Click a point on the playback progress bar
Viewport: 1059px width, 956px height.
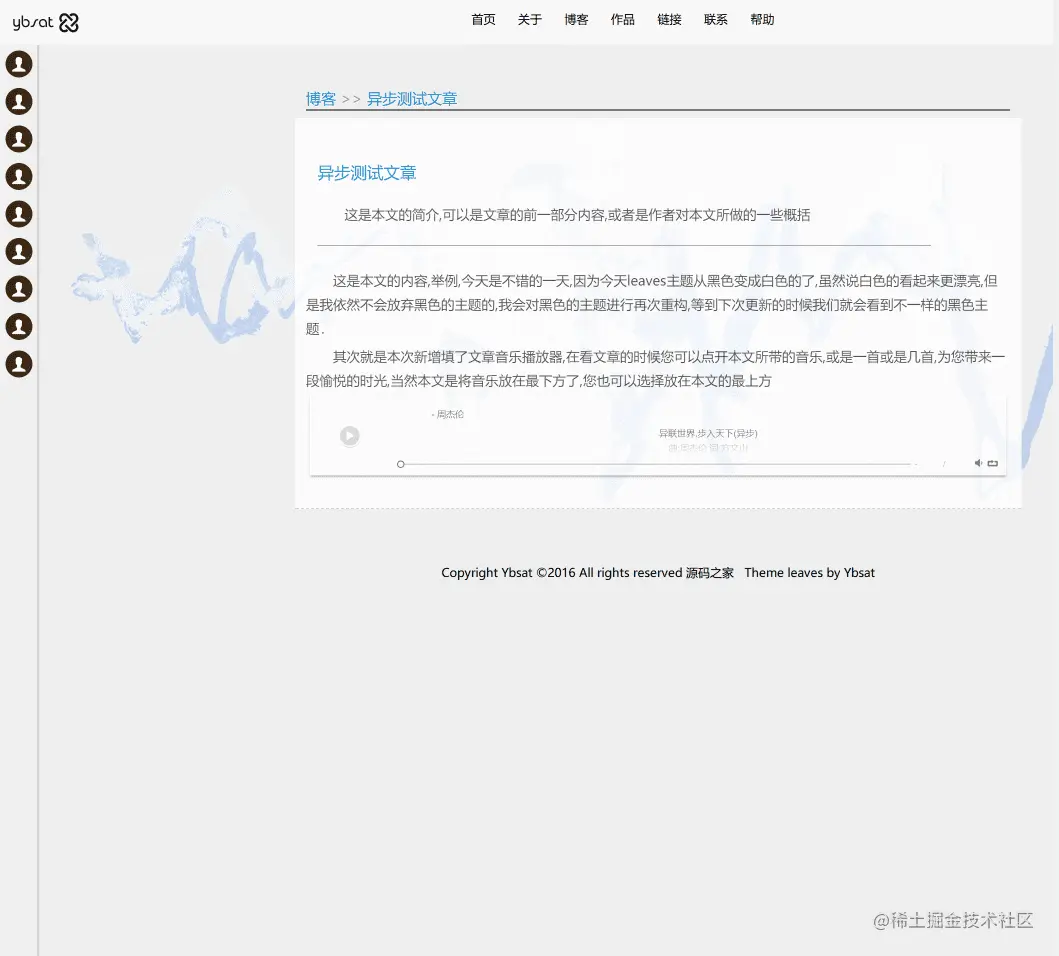[650, 464]
